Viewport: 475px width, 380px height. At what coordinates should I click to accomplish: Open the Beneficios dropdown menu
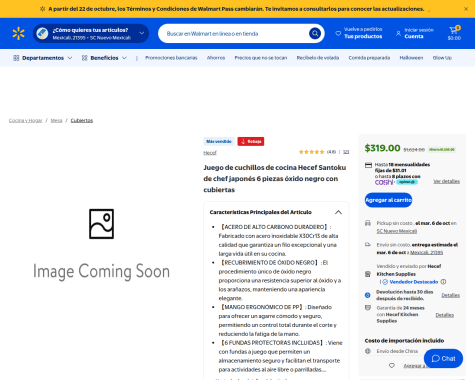[104, 58]
